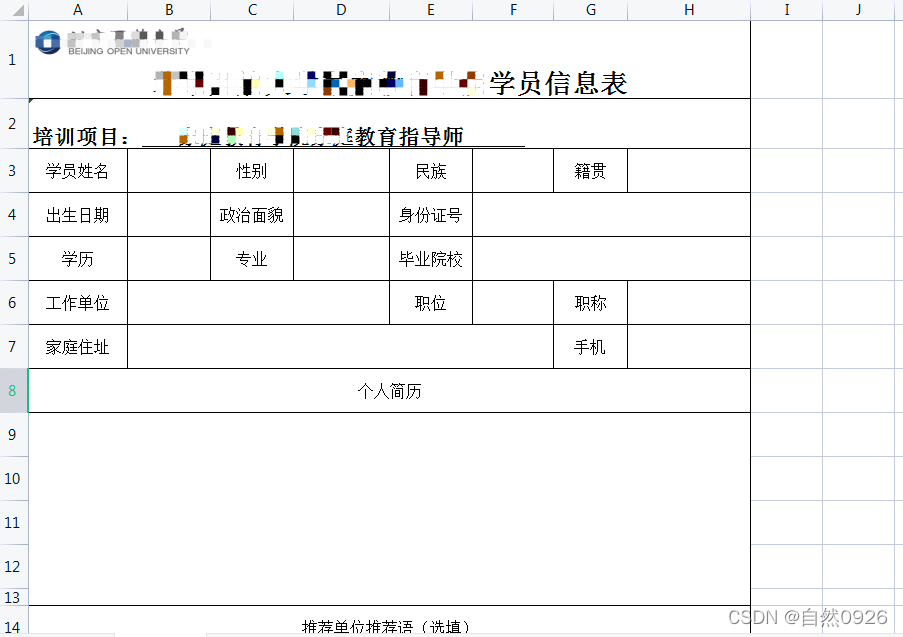Click the 职称 label cell
This screenshot has height=637, width=903.
(x=590, y=302)
